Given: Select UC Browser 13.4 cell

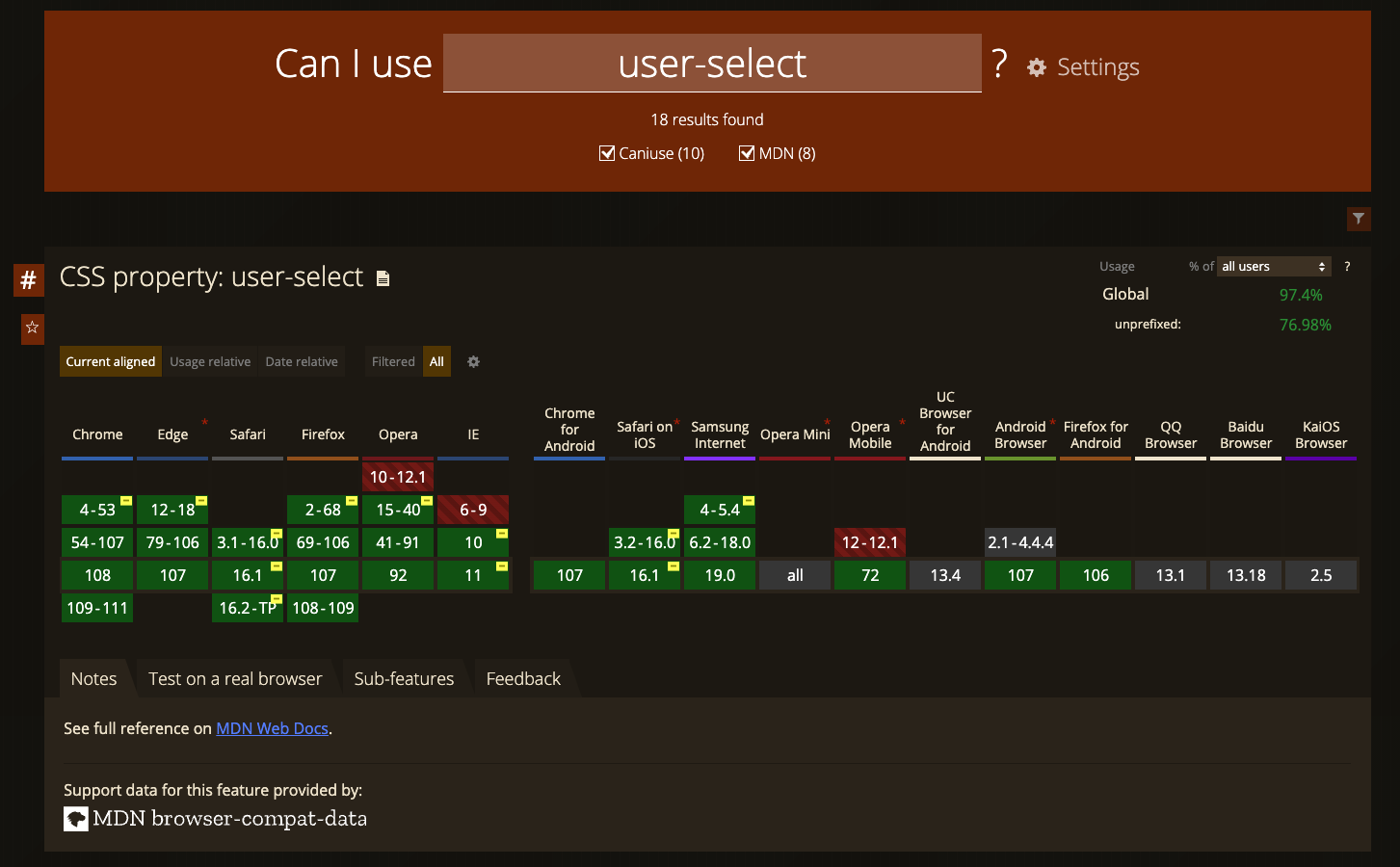Looking at the screenshot, I should coord(945,575).
